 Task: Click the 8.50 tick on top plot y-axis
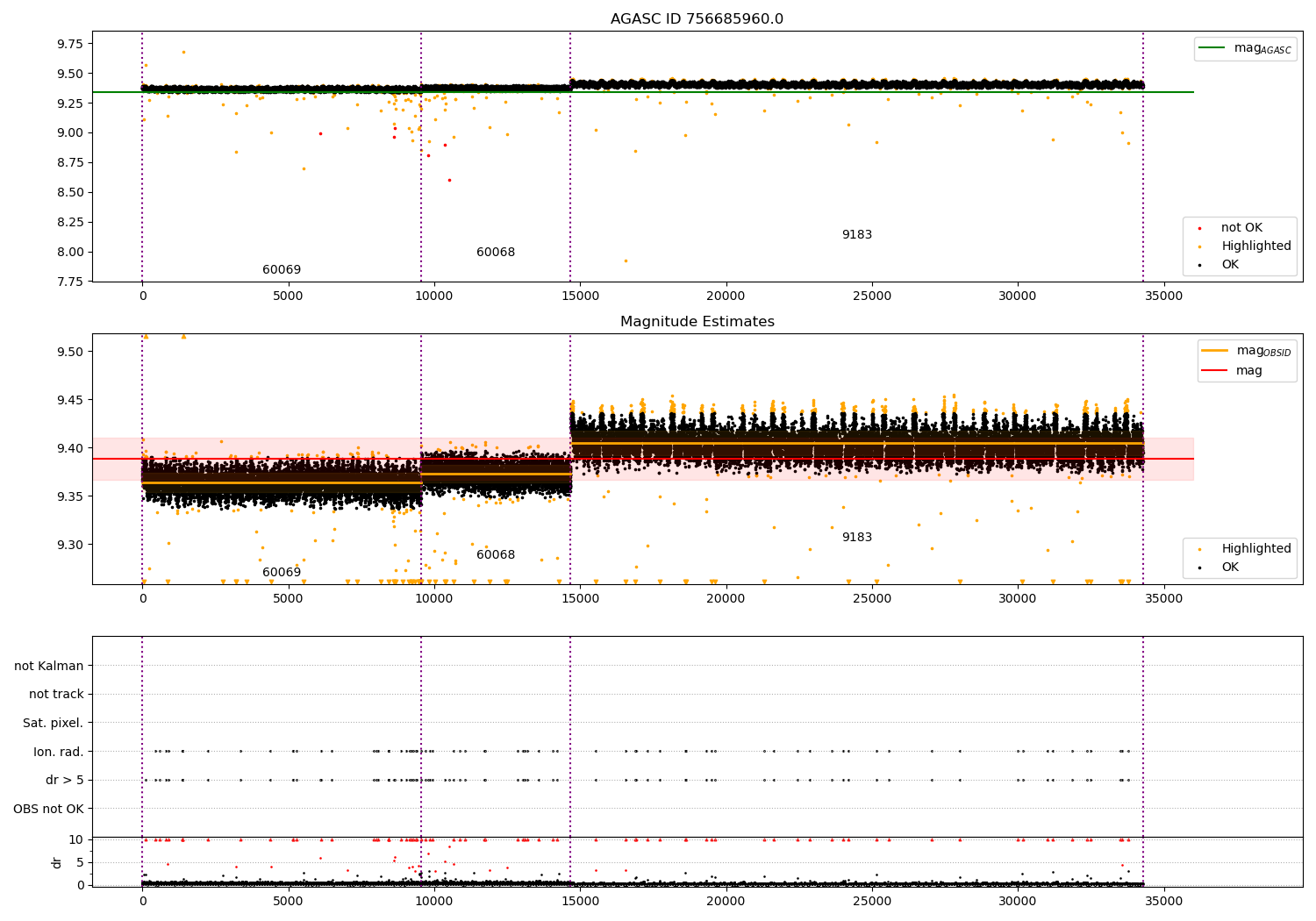coord(69,192)
